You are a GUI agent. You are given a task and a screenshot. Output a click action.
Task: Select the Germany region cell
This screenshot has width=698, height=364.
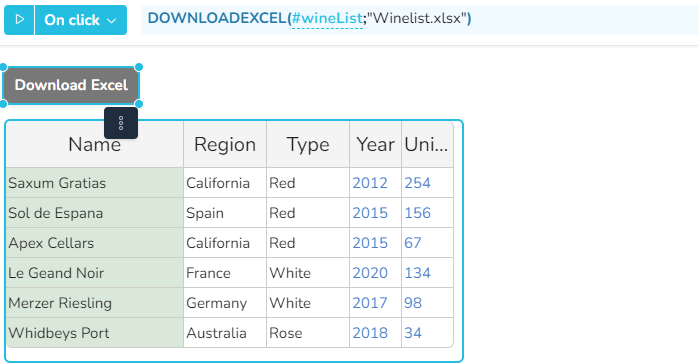[225, 303]
